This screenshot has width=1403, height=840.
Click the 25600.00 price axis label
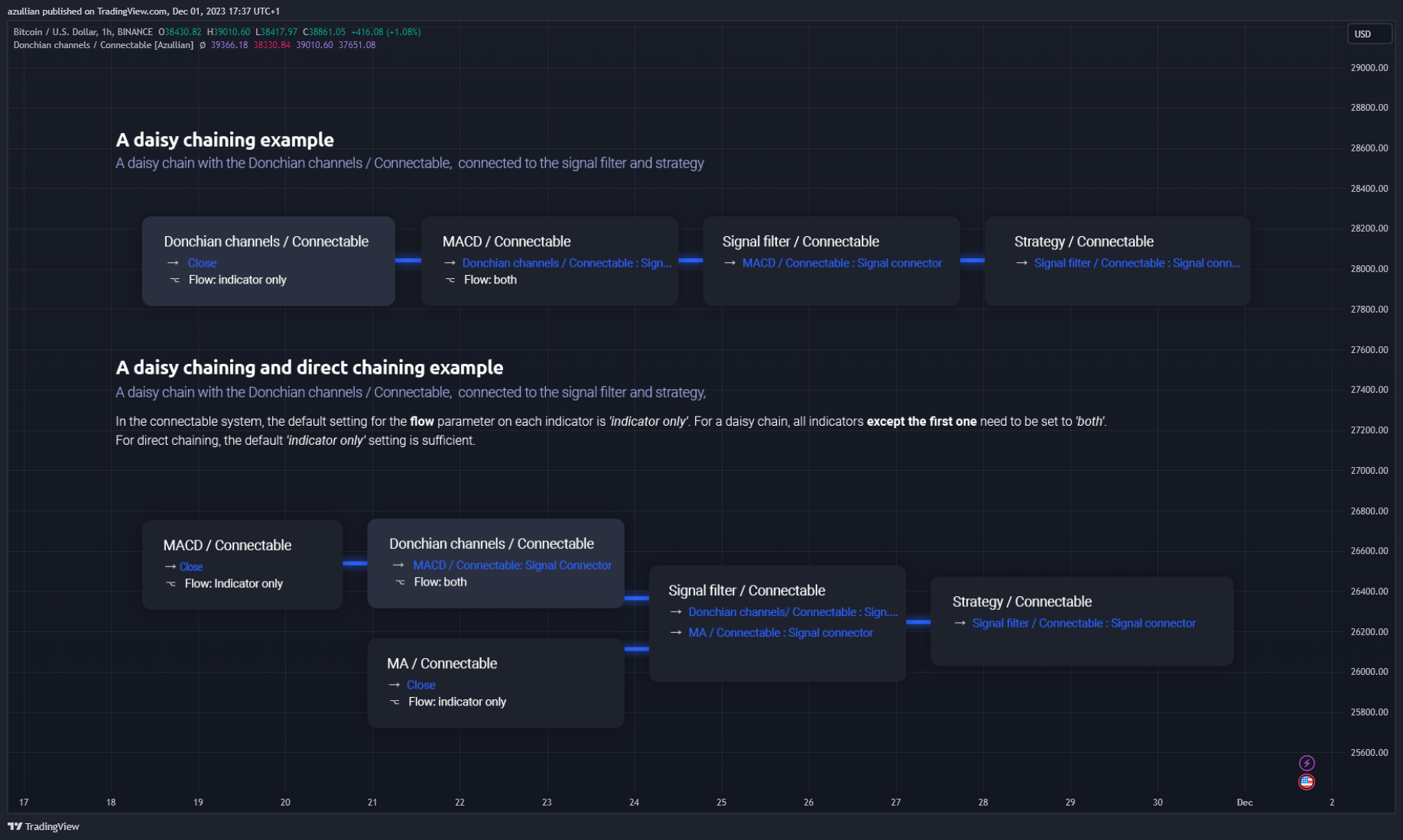tap(1369, 753)
